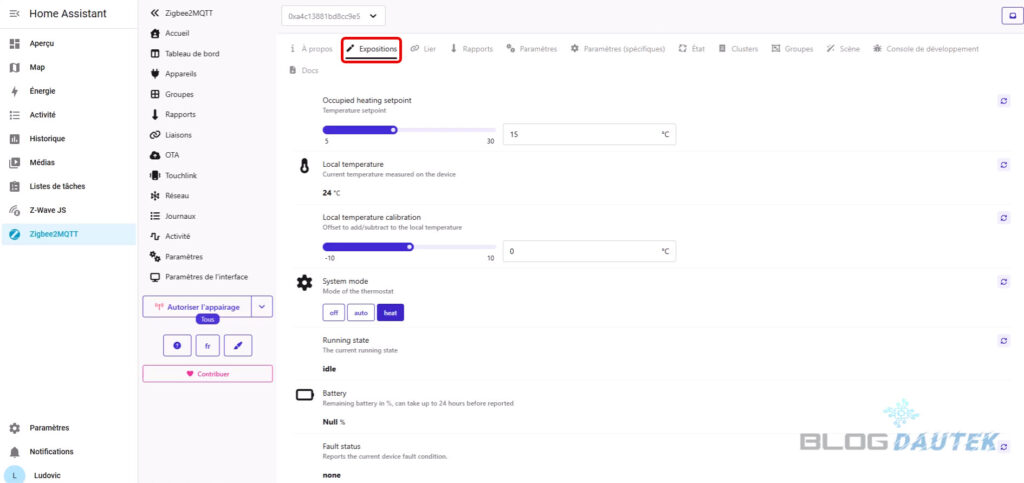Switch to Clusters tab

pyautogui.click(x=739, y=49)
